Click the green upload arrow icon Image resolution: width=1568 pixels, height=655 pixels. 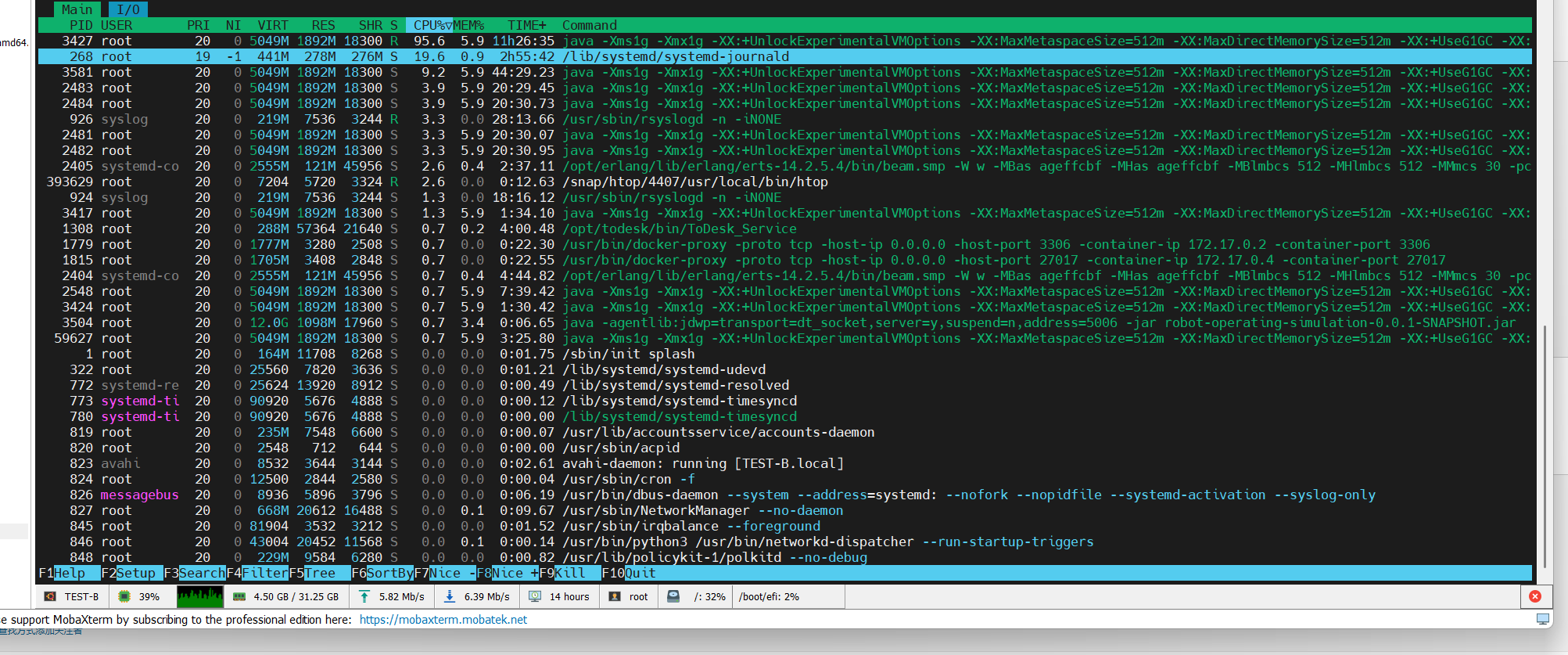point(364,596)
